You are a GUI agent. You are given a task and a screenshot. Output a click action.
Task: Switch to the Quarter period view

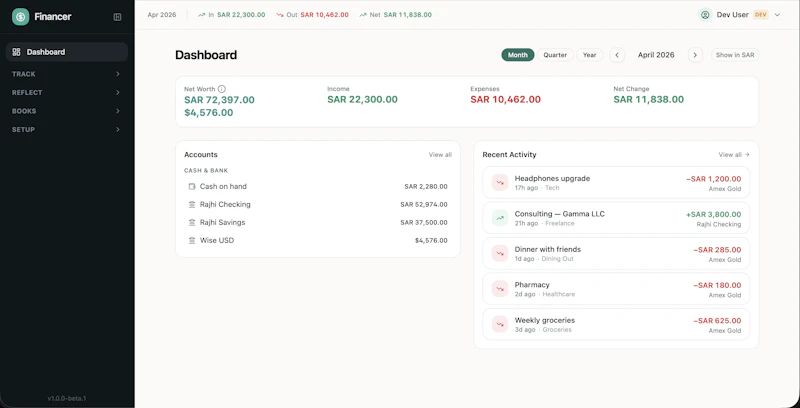point(555,55)
